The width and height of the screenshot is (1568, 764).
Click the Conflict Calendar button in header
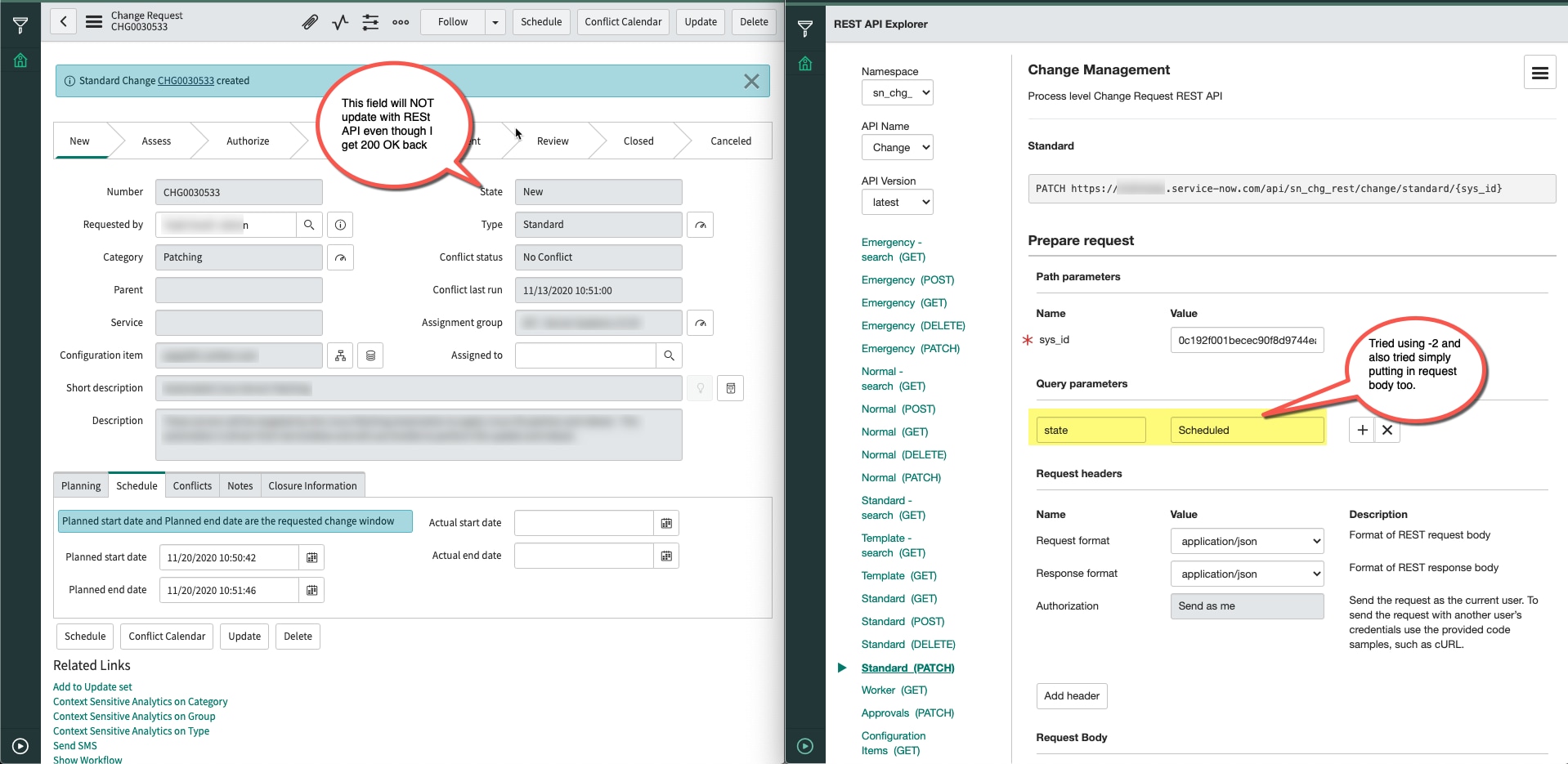point(623,22)
